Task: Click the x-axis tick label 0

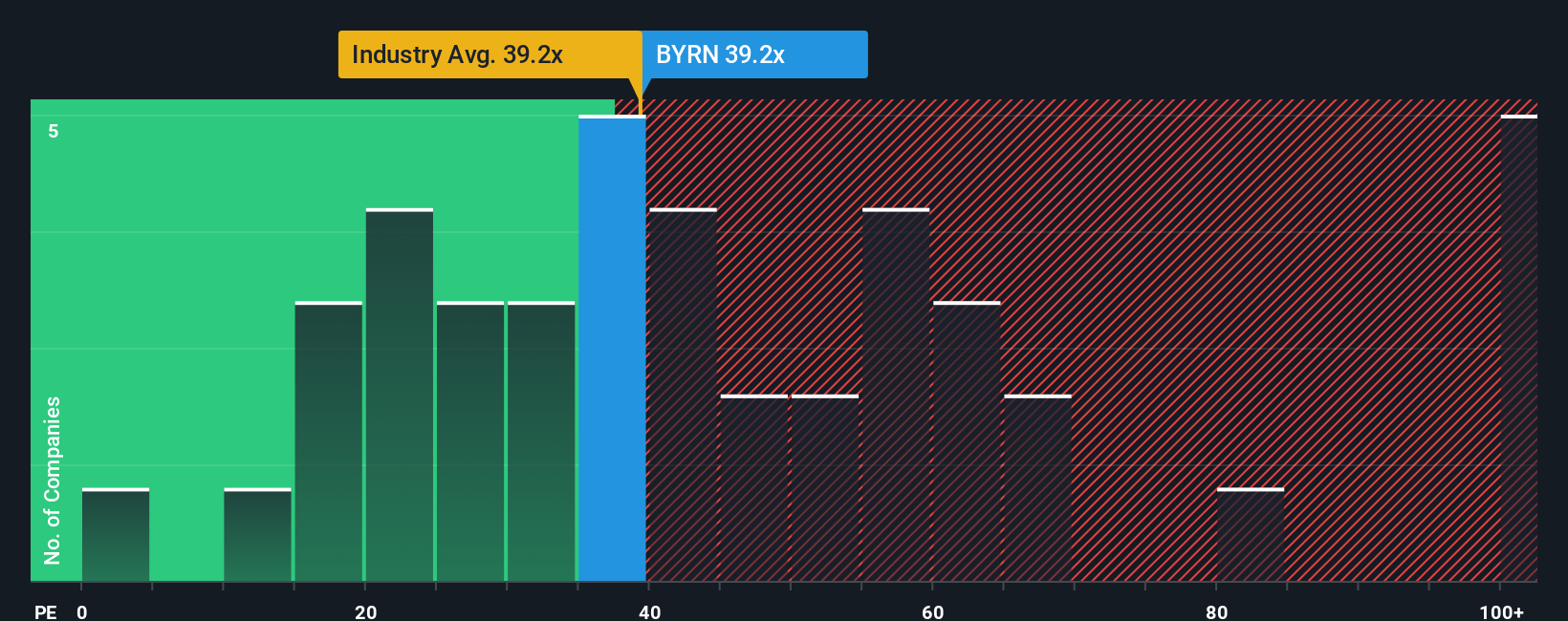Action: coord(82,612)
